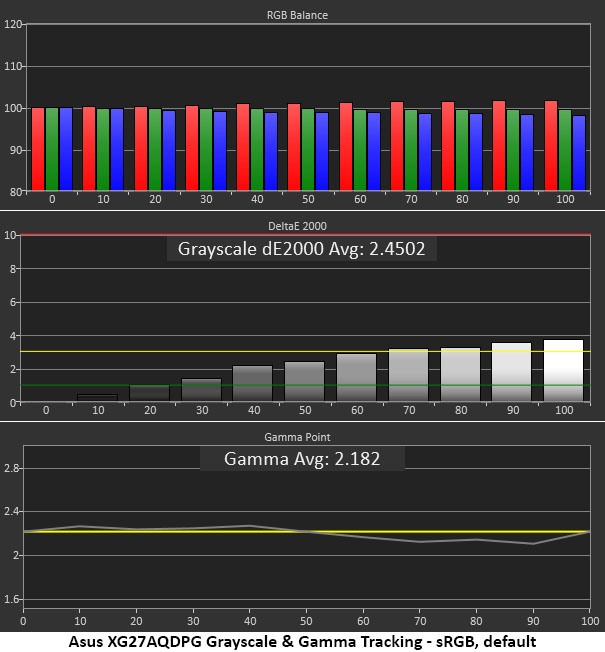Click the red bar at 100 in RGB Balance

click(x=551, y=146)
